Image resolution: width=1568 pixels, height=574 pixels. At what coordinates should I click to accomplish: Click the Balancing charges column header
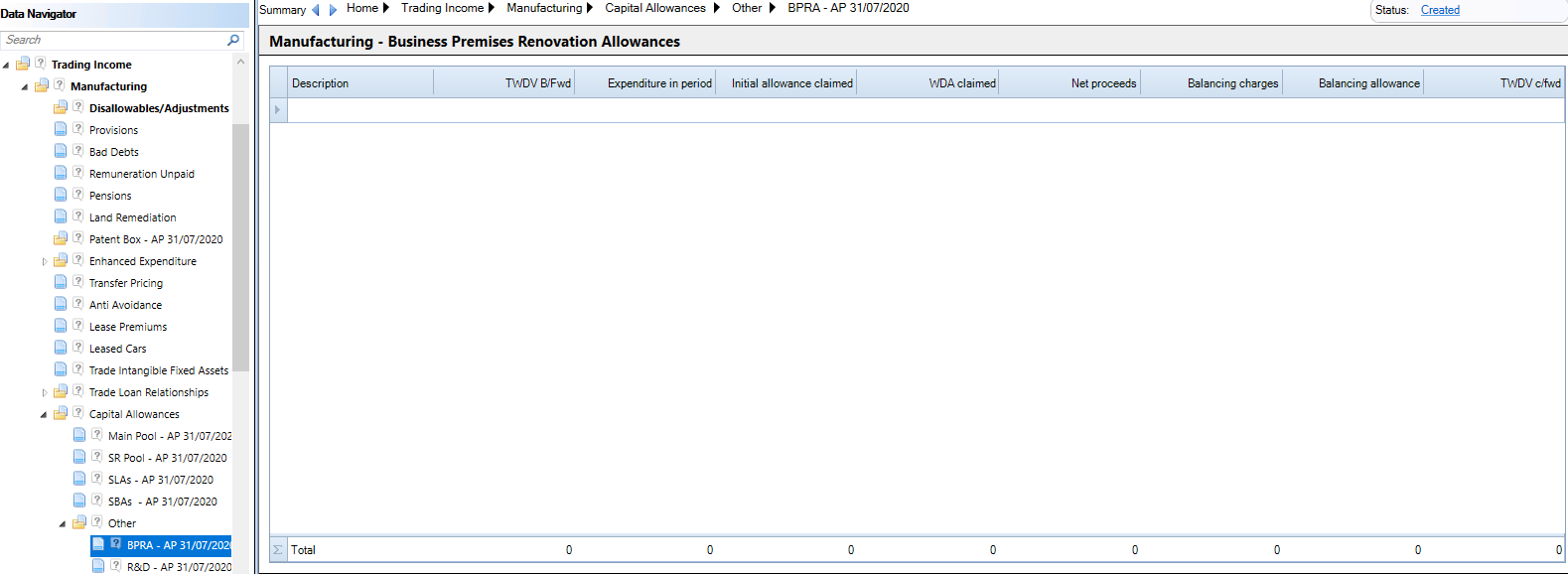pyautogui.click(x=1212, y=82)
